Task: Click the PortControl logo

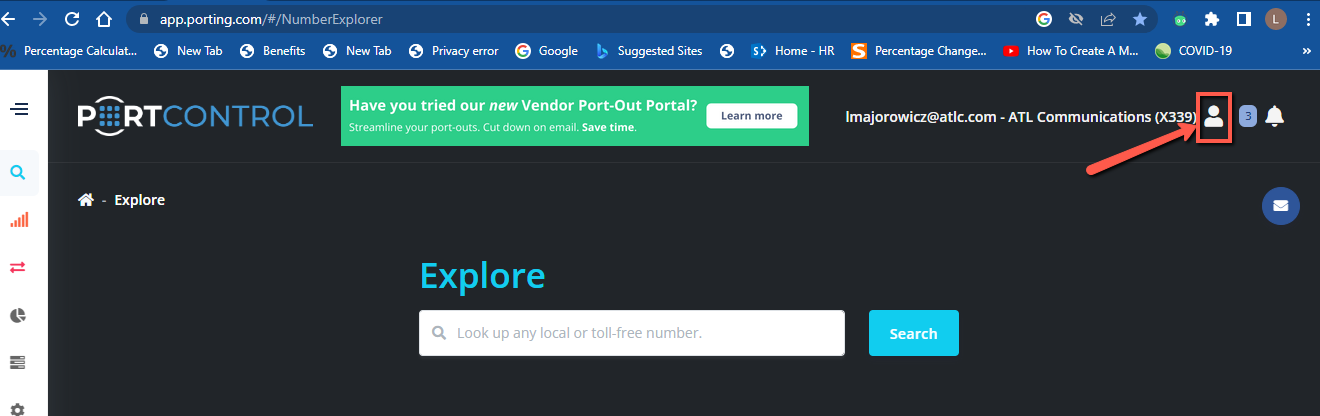Action: click(x=195, y=117)
